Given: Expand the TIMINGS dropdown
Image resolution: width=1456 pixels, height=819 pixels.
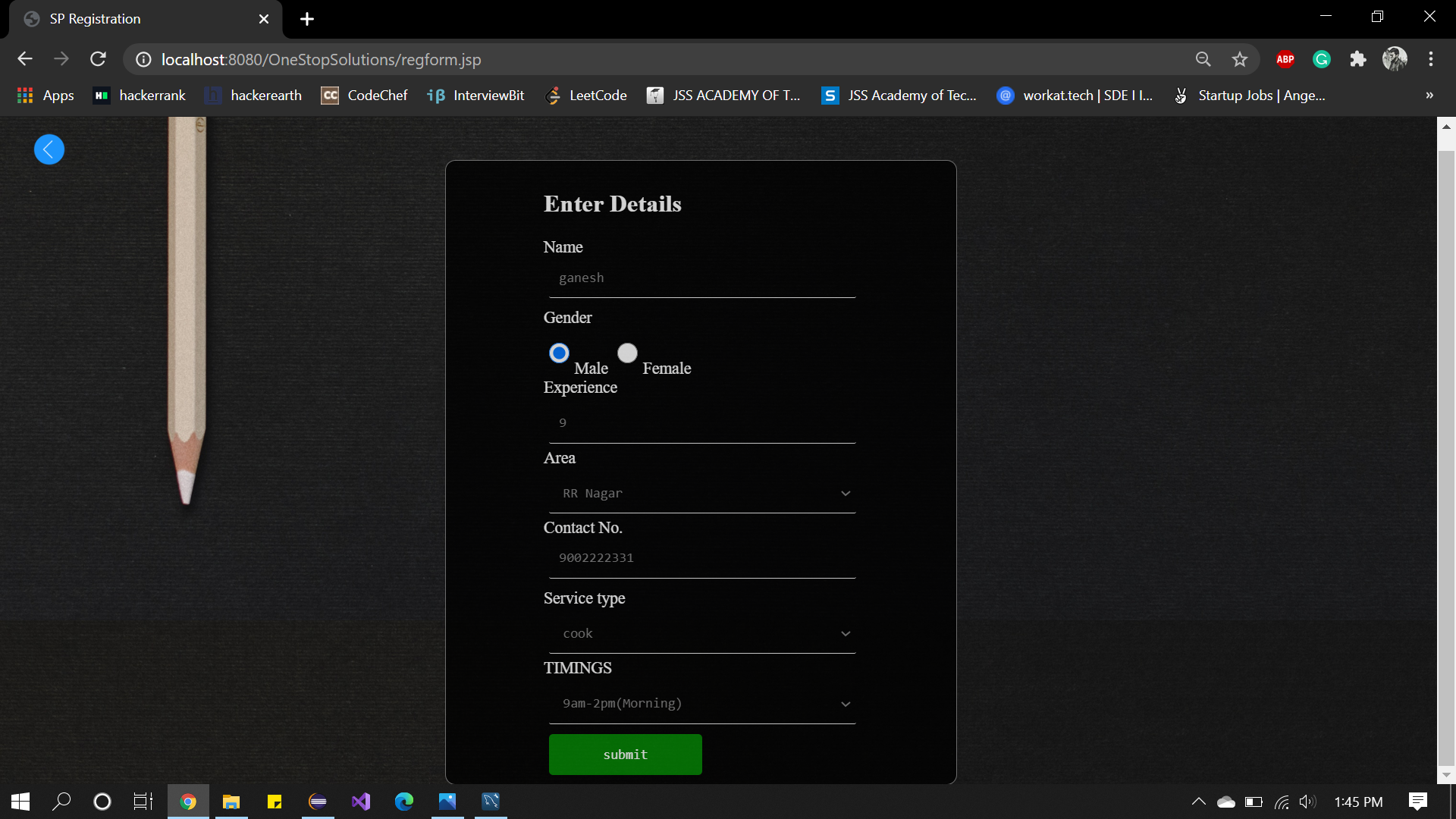Looking at the screenshot, I should tap(702, 704).
